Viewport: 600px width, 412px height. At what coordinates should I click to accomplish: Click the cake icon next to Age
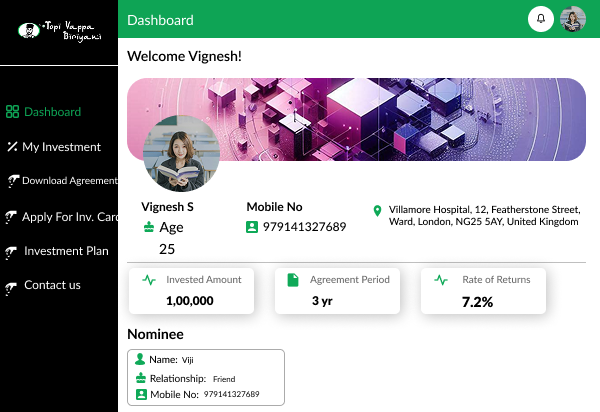[x=148, y=227]
